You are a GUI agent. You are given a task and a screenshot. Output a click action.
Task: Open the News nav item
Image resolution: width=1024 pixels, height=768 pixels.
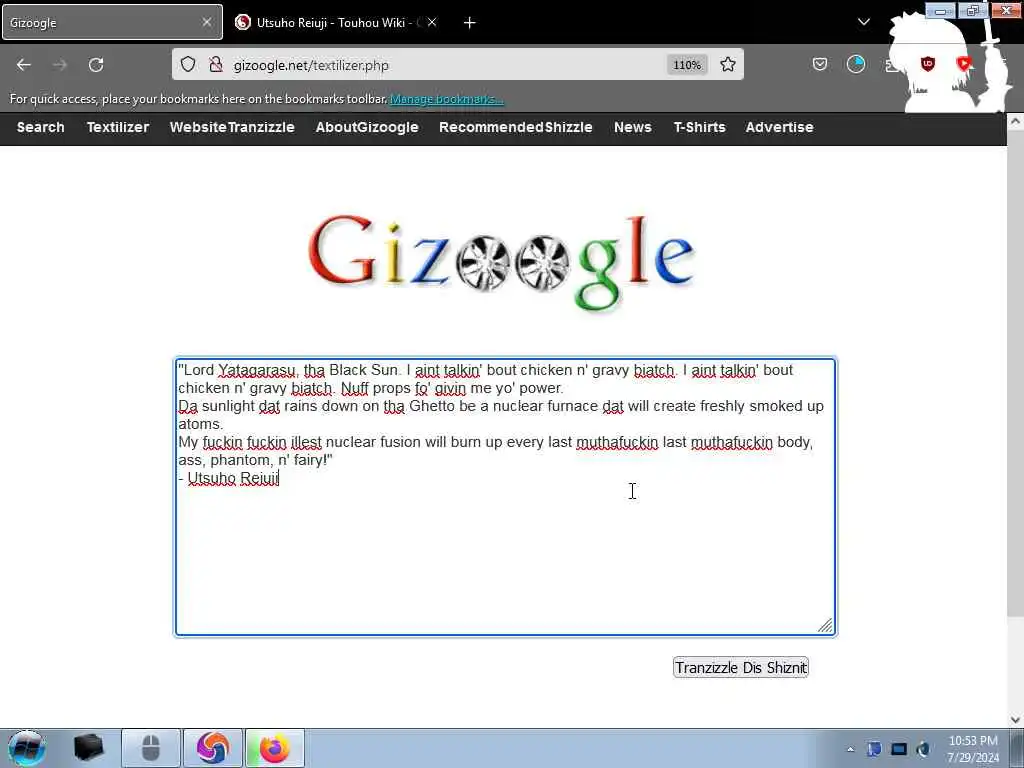(632, 127)
